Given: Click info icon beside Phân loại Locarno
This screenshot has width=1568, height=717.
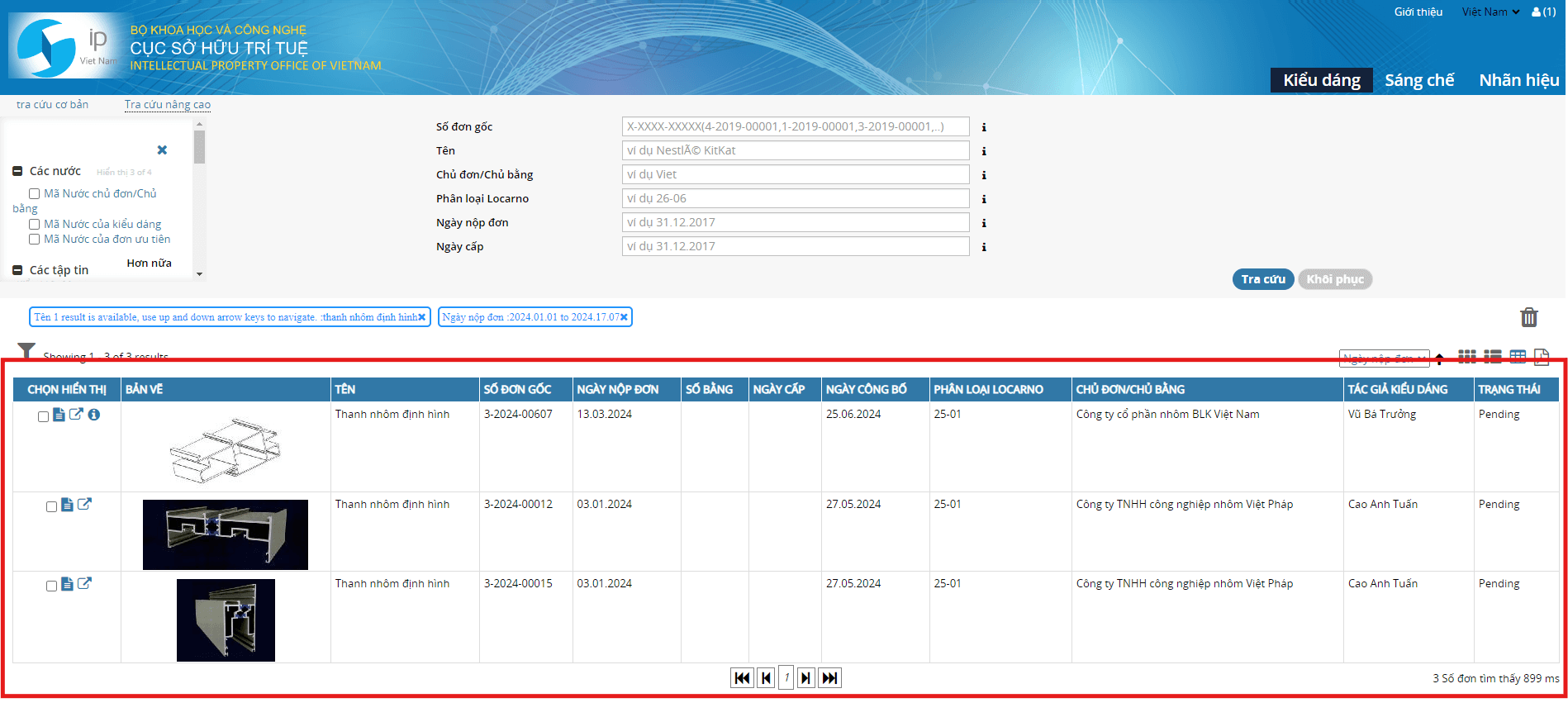Looking at the screenshot, I should [983, 199].
